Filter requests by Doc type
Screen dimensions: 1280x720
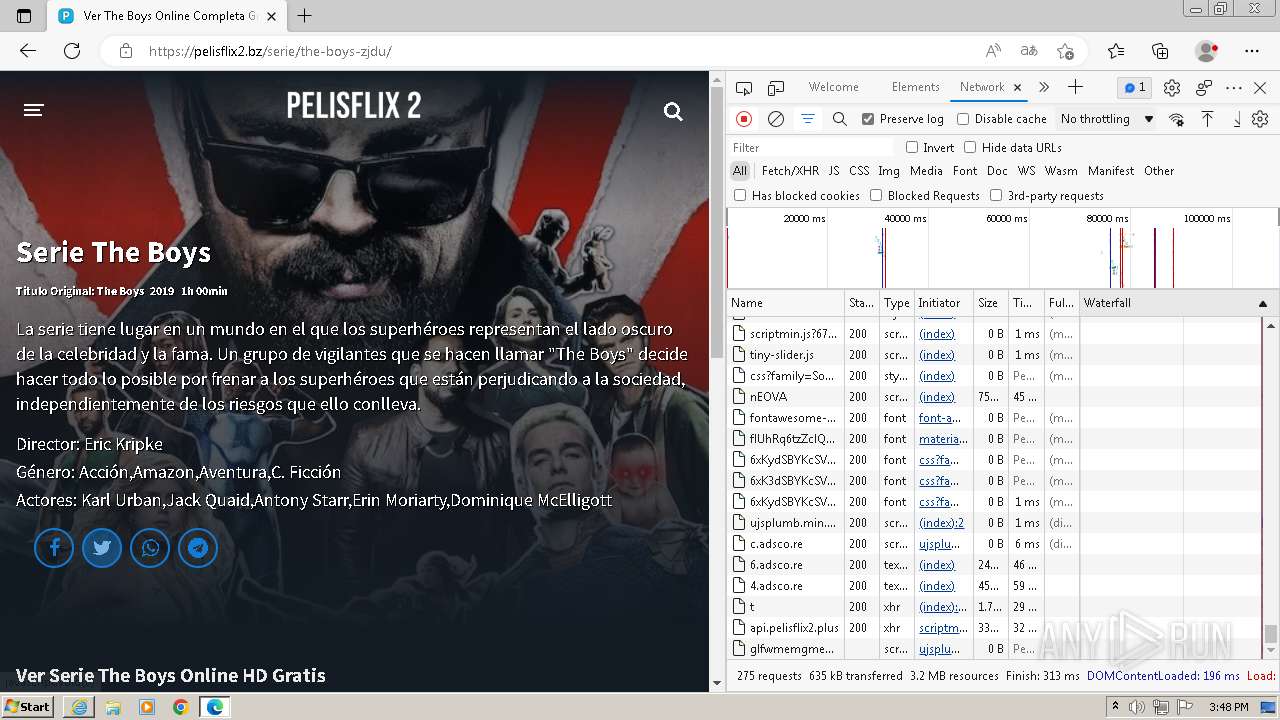997,171
